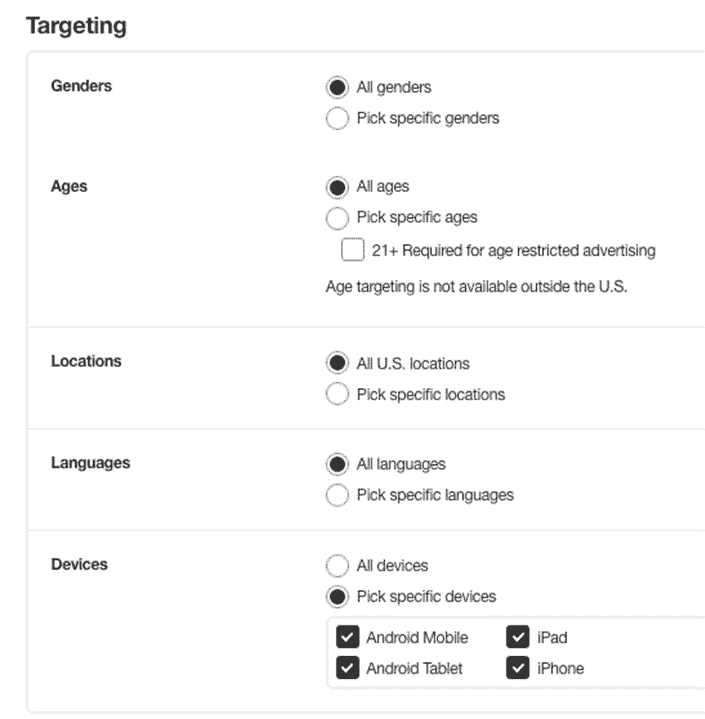Click the All devices label text
This screenshot has height=719, width=705.
pyautogui.click(x=392, y=566)
